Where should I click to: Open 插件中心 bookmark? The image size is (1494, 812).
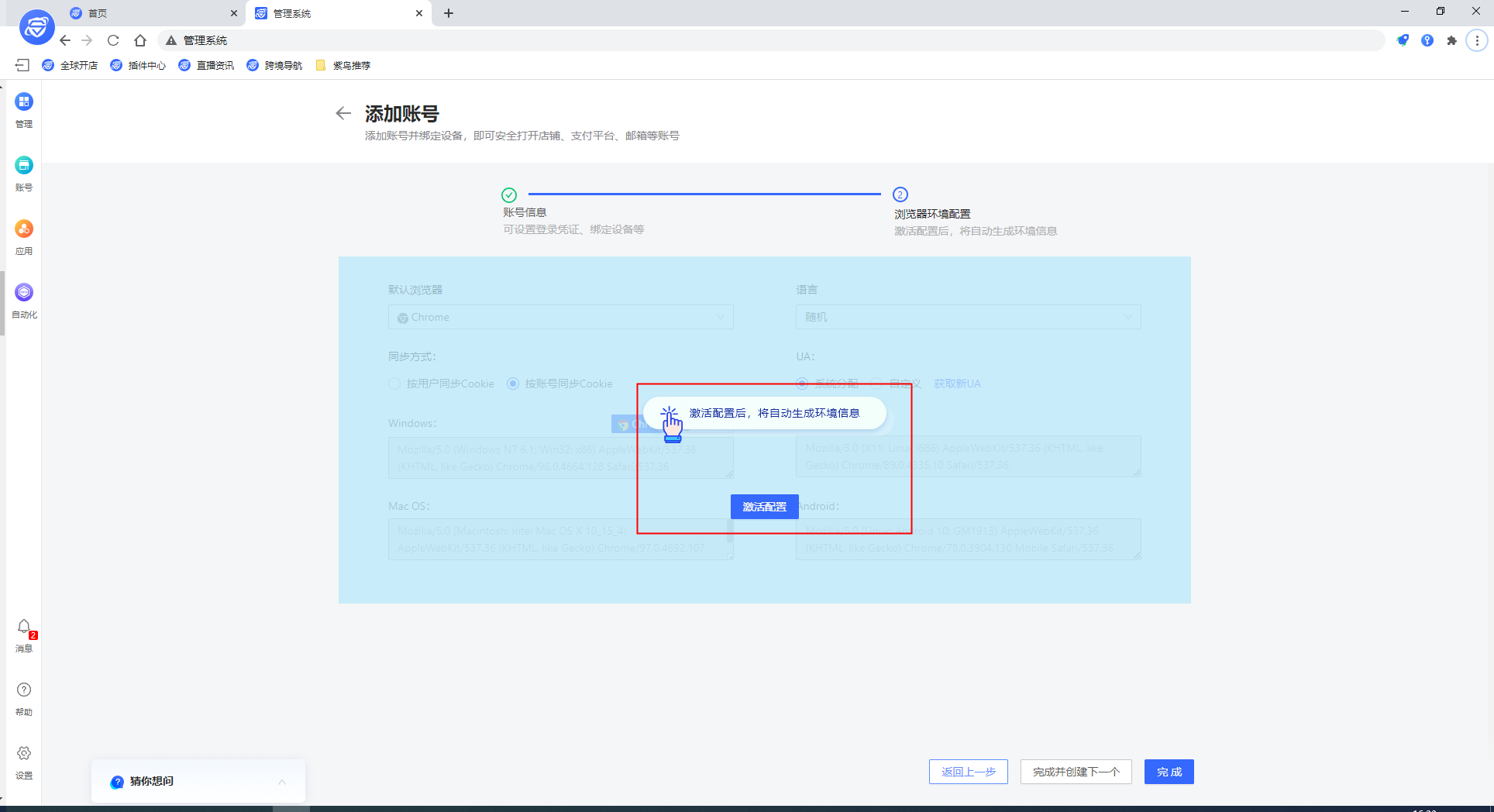click(x=139, y=65)
